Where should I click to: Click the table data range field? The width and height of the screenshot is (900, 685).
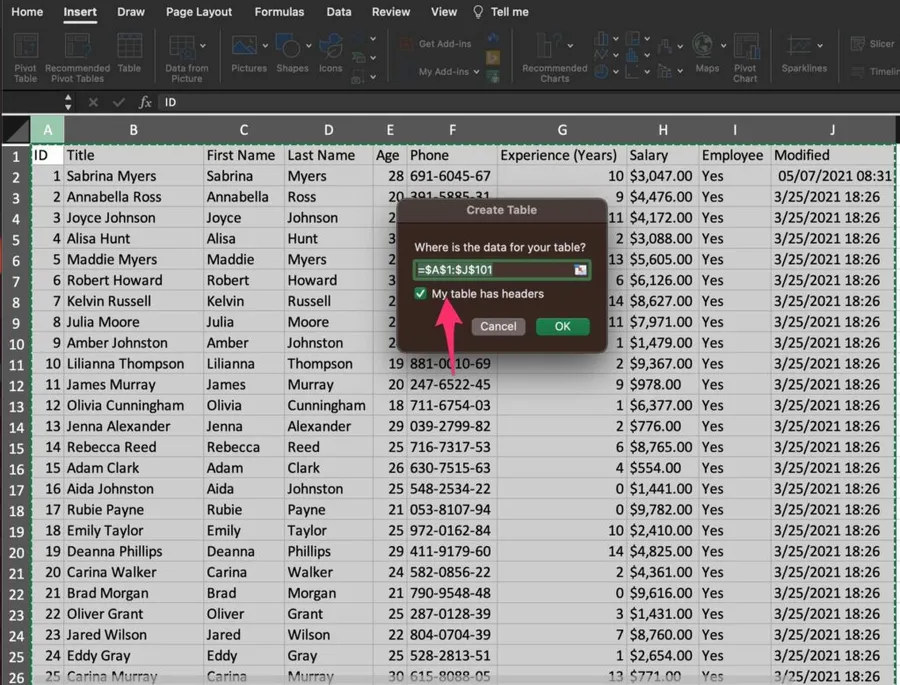click(x=492, y=271)
